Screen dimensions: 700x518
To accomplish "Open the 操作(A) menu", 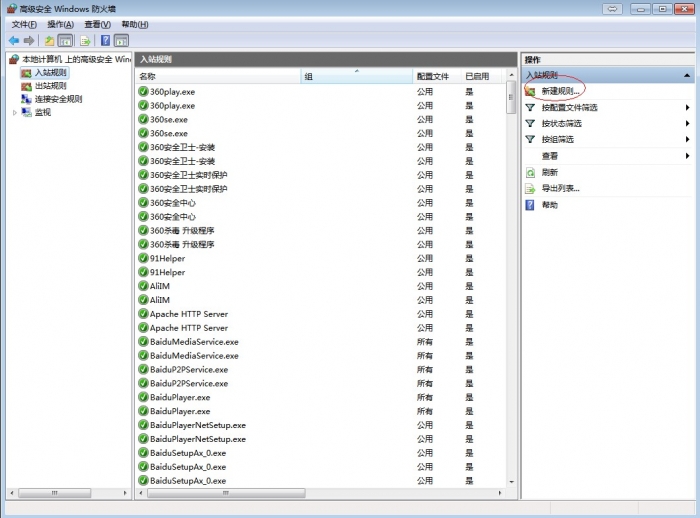I will (x=61, y=25).
